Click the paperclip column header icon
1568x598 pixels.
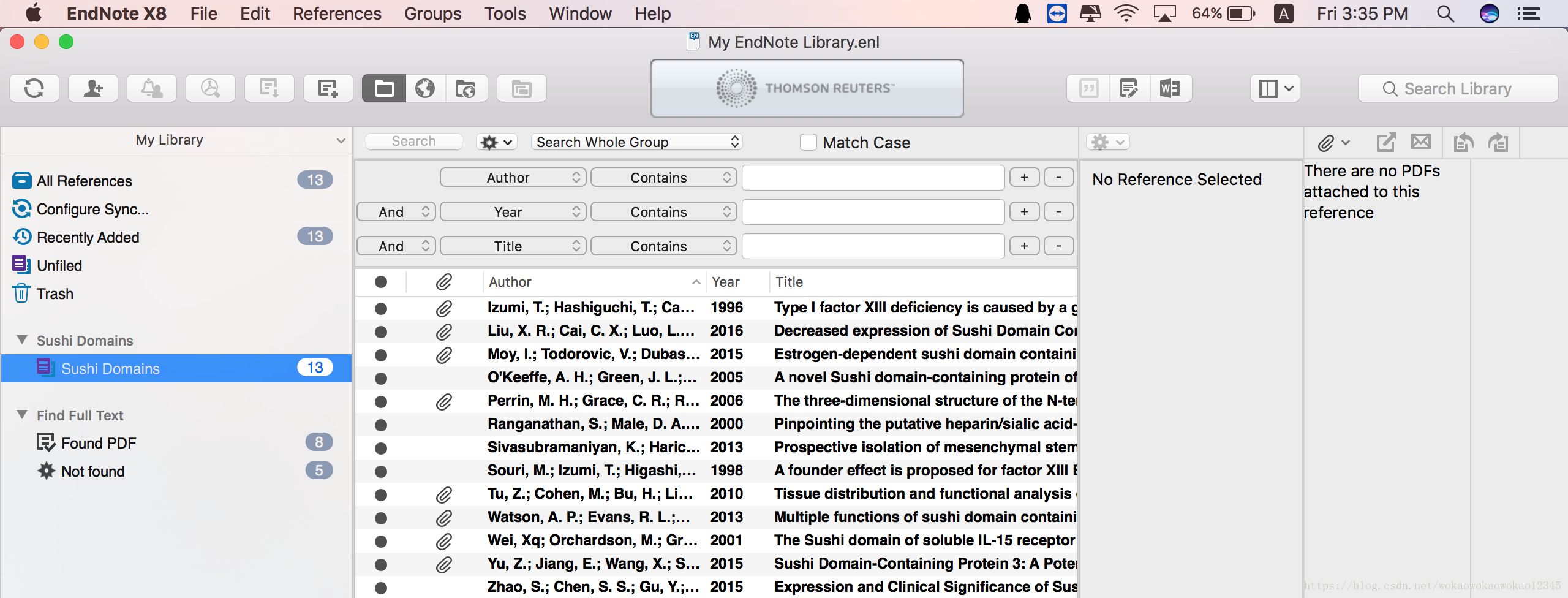coord(444,282)
